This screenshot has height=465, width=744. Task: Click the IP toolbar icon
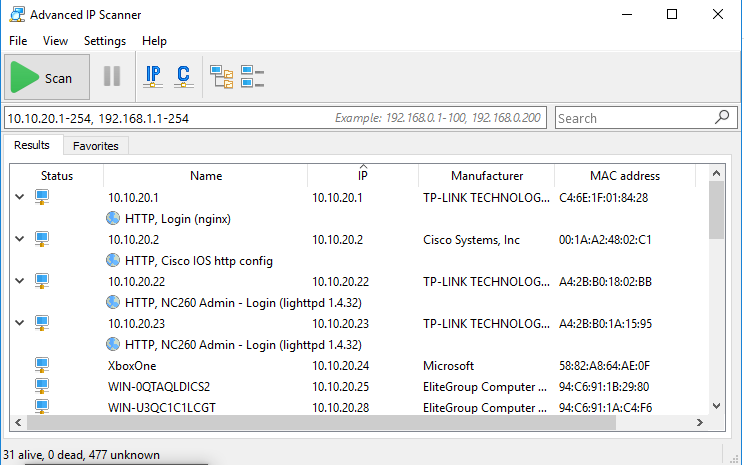153,76
